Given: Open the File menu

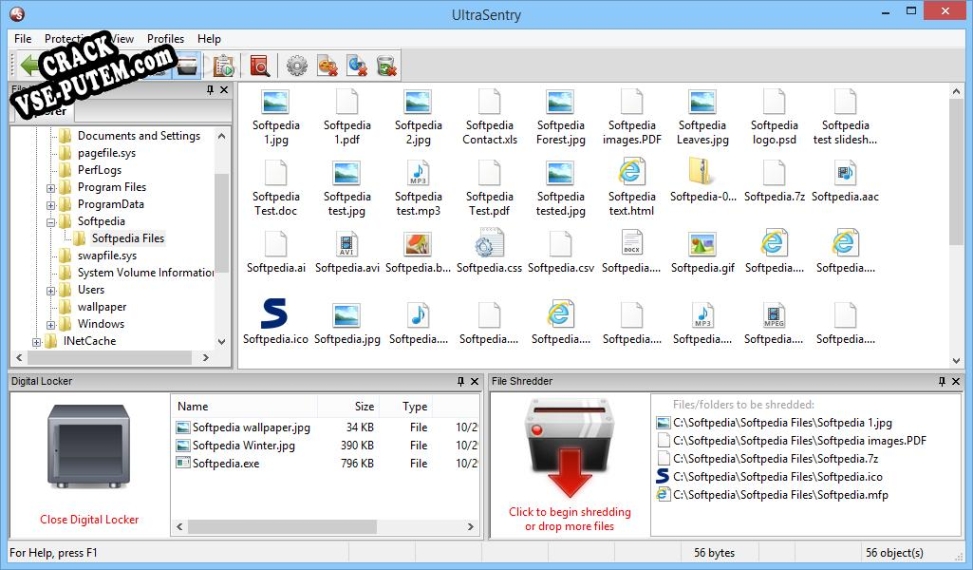Looking at the screenshot, I should point(23,38).
